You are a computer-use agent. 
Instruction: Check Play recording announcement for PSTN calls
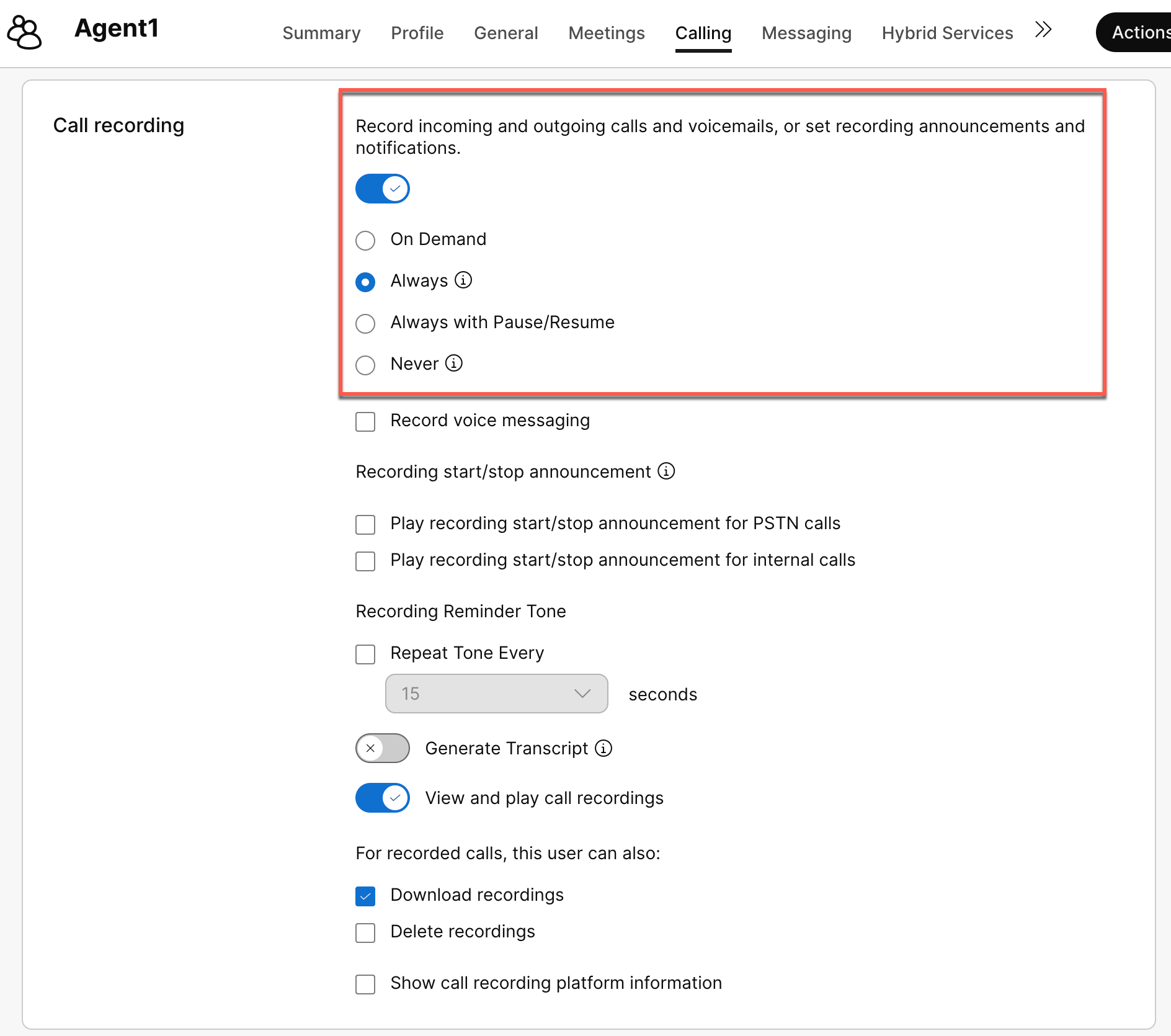[x=365, y=524]
